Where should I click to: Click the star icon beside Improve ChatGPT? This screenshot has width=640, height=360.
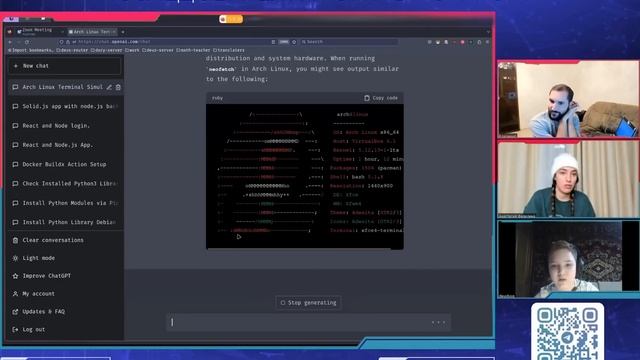pyautogui.click(x=15, y=276)
